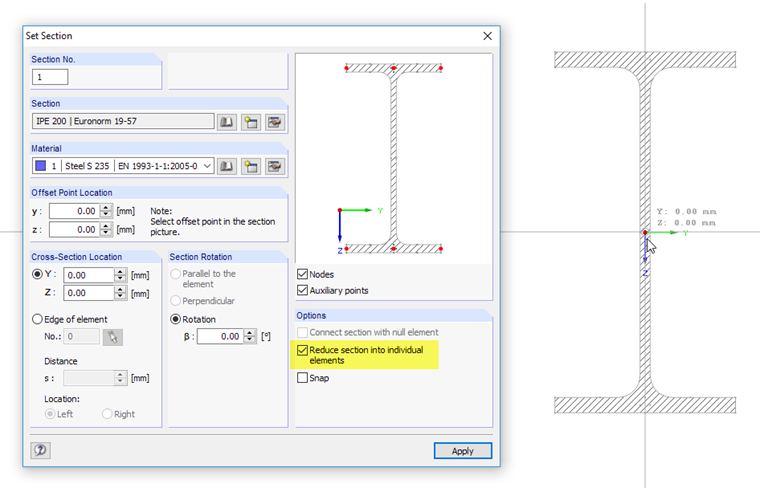Screen dimensions: 760x491
Task: Increase offset y value with up arrow
Action: 106,207
